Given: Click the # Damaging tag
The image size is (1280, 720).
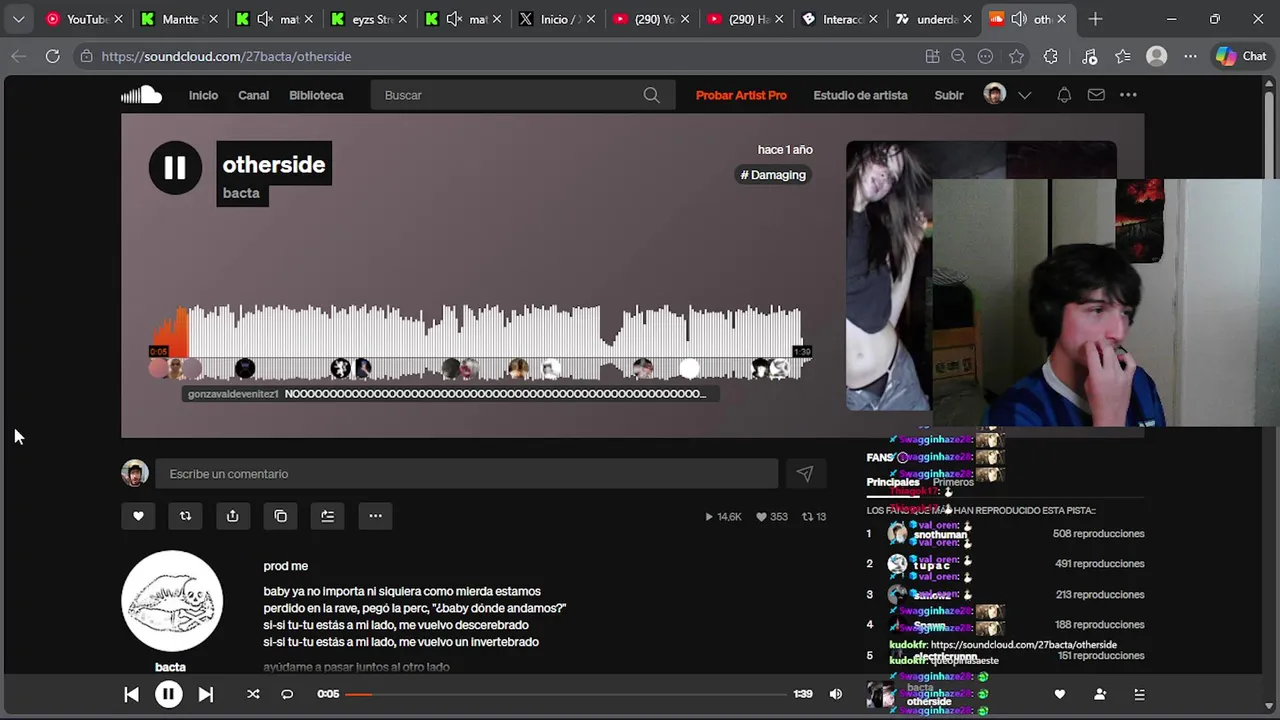Looking at the screenshot, I should point(773,175).
